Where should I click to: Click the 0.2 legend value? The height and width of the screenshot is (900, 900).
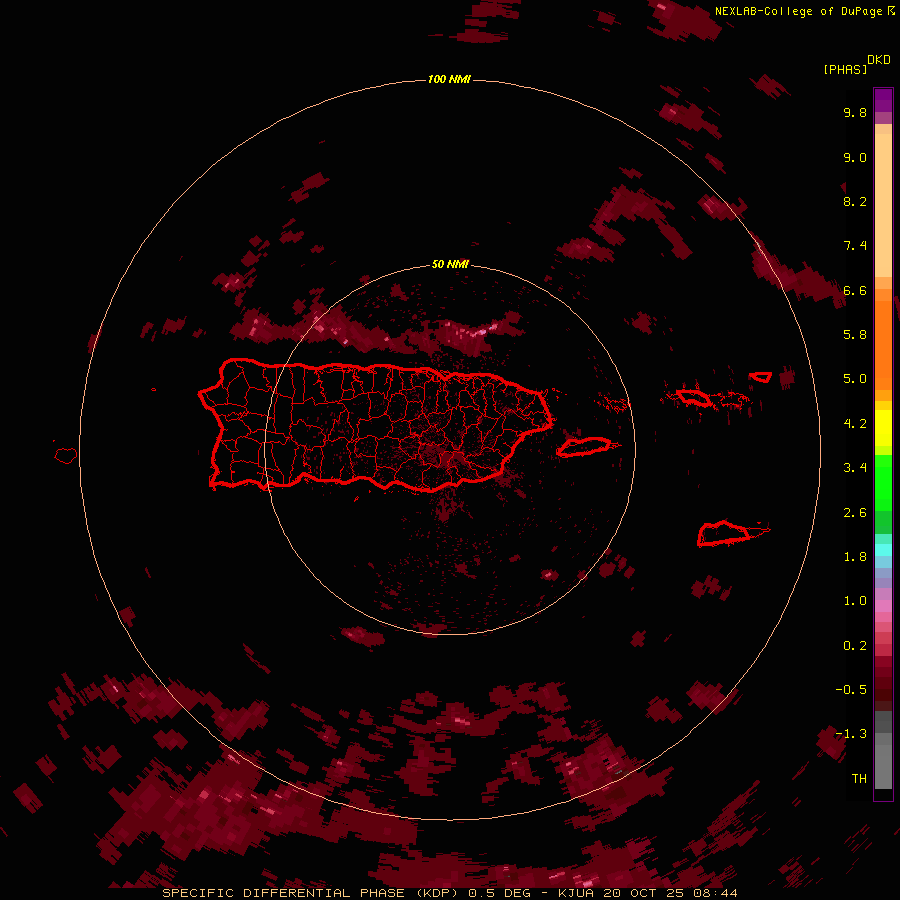[855, 646]
